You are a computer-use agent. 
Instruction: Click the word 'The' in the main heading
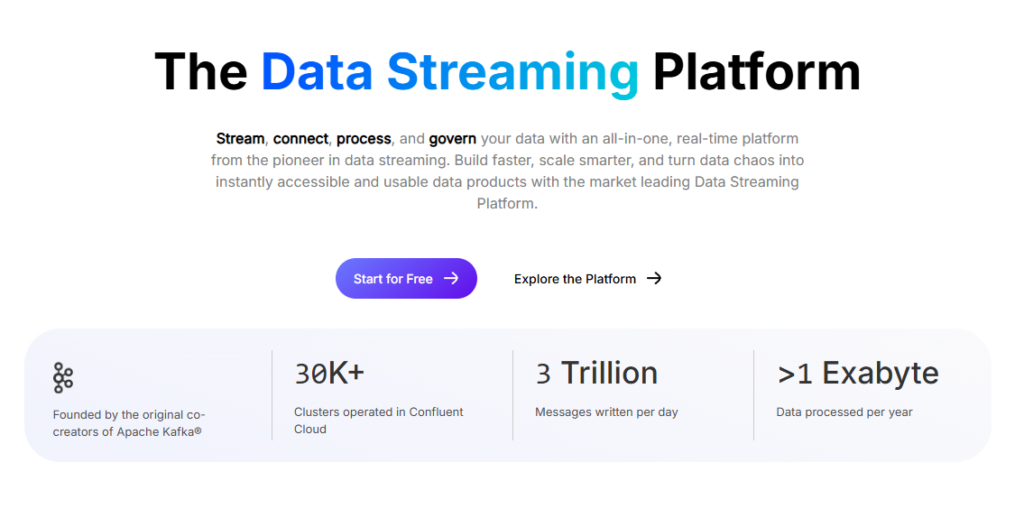point(200,72)
